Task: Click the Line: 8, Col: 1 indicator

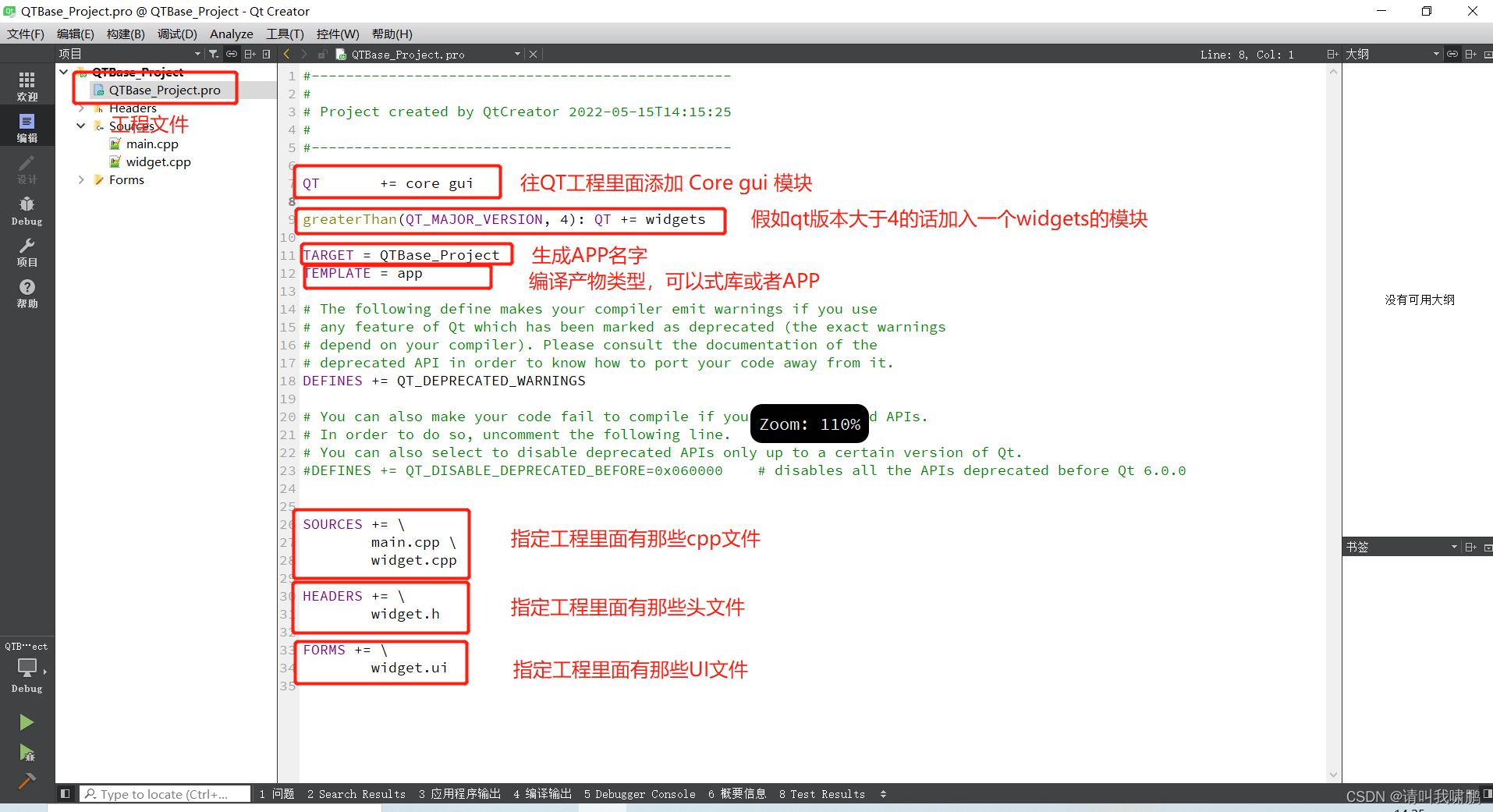Action: pyautogui.click(x=1247, y=54)
